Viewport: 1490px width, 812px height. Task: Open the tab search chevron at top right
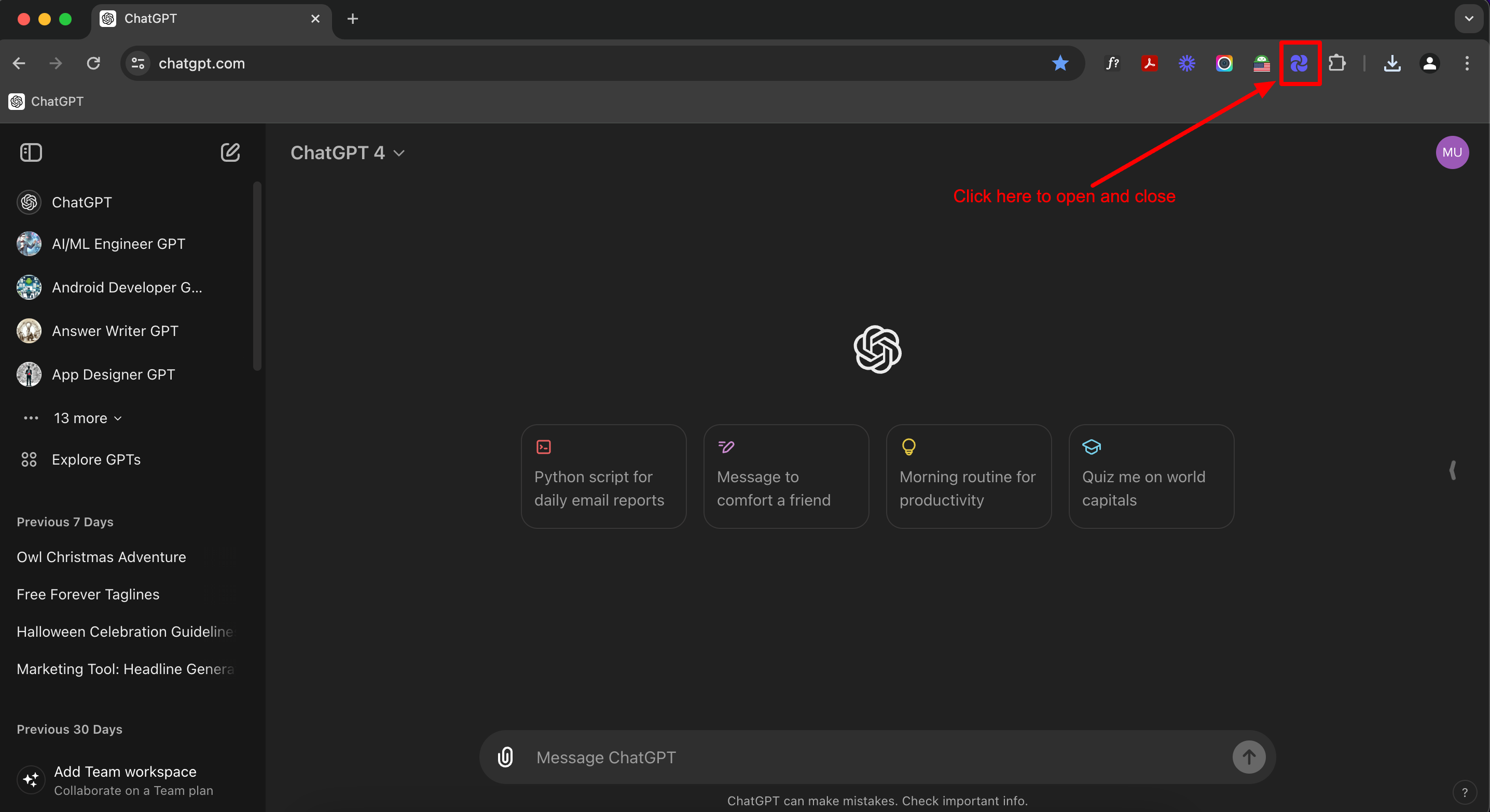(x=1469, y=19)
